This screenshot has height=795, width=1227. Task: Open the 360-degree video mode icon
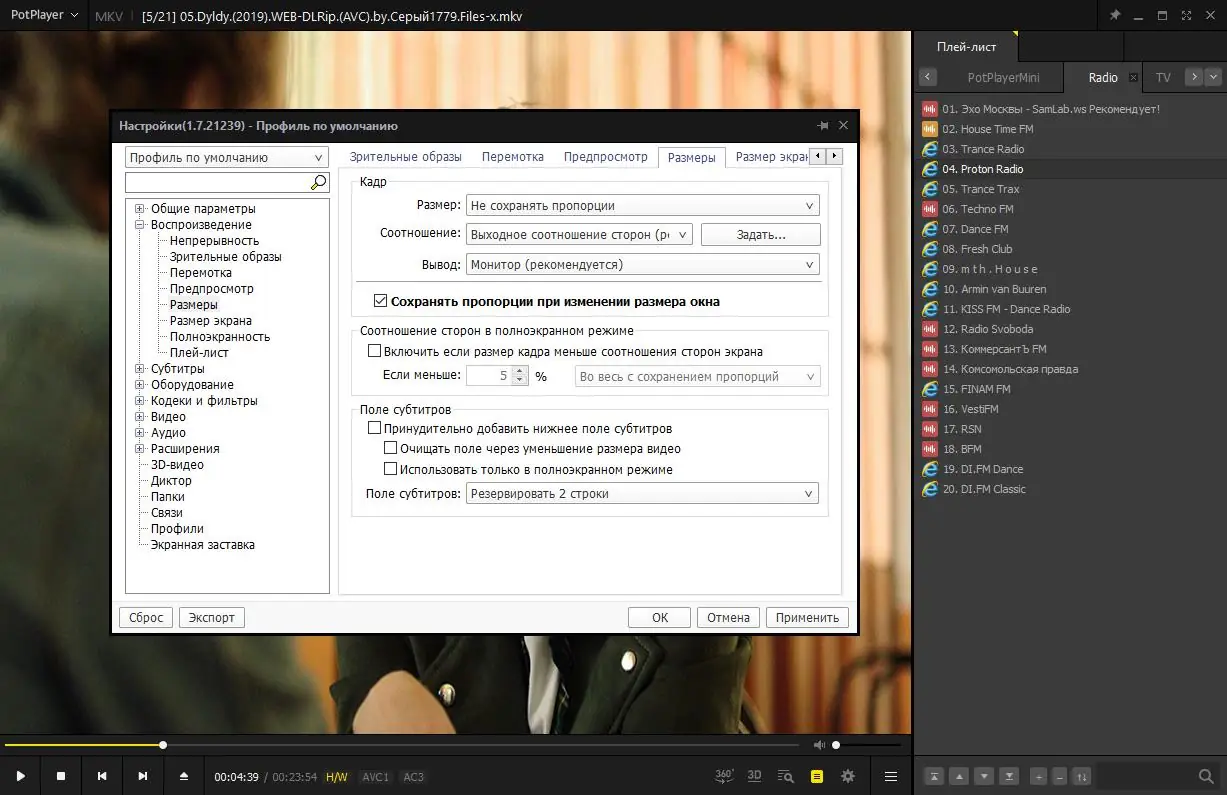pyautogui.click(x=722, y=775)
